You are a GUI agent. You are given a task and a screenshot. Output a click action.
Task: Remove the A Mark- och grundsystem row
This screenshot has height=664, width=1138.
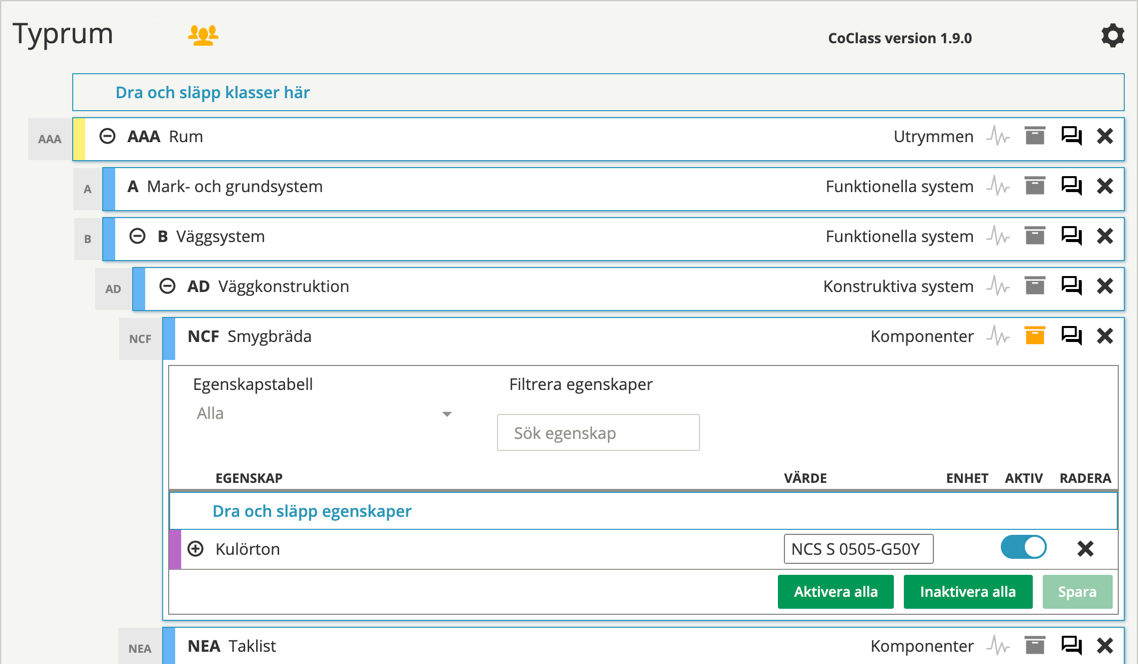coord(1105,186)
